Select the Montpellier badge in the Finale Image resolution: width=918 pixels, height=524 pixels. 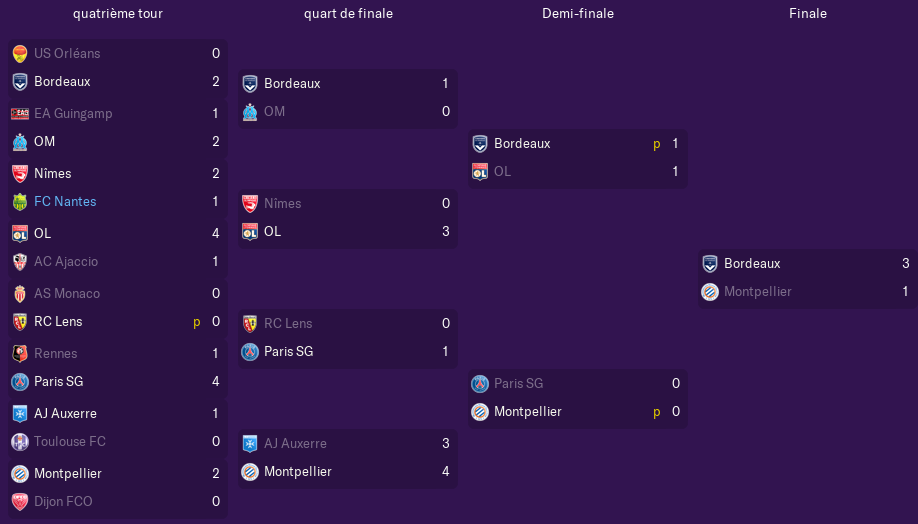click(x=710, y=292)
